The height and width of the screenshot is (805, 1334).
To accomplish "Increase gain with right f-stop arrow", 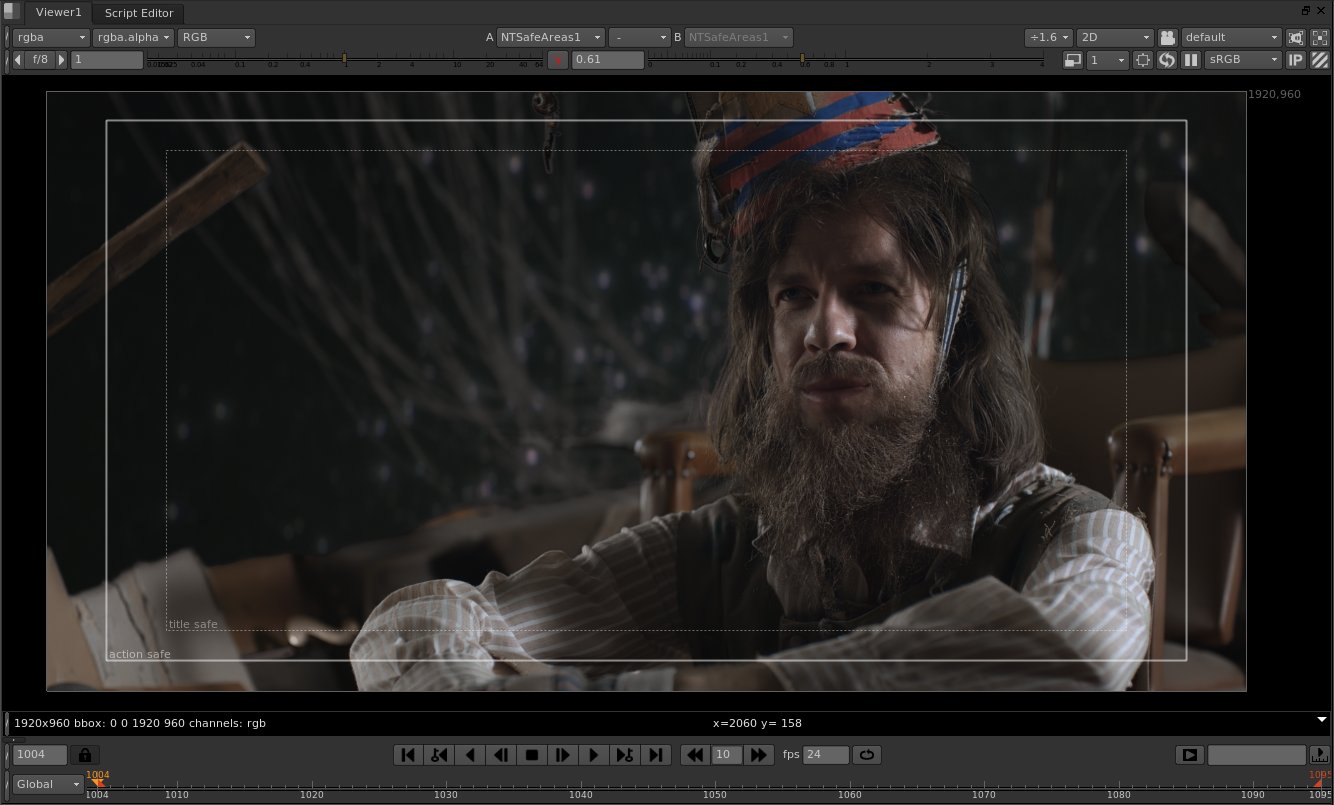I will coord(62,60).
